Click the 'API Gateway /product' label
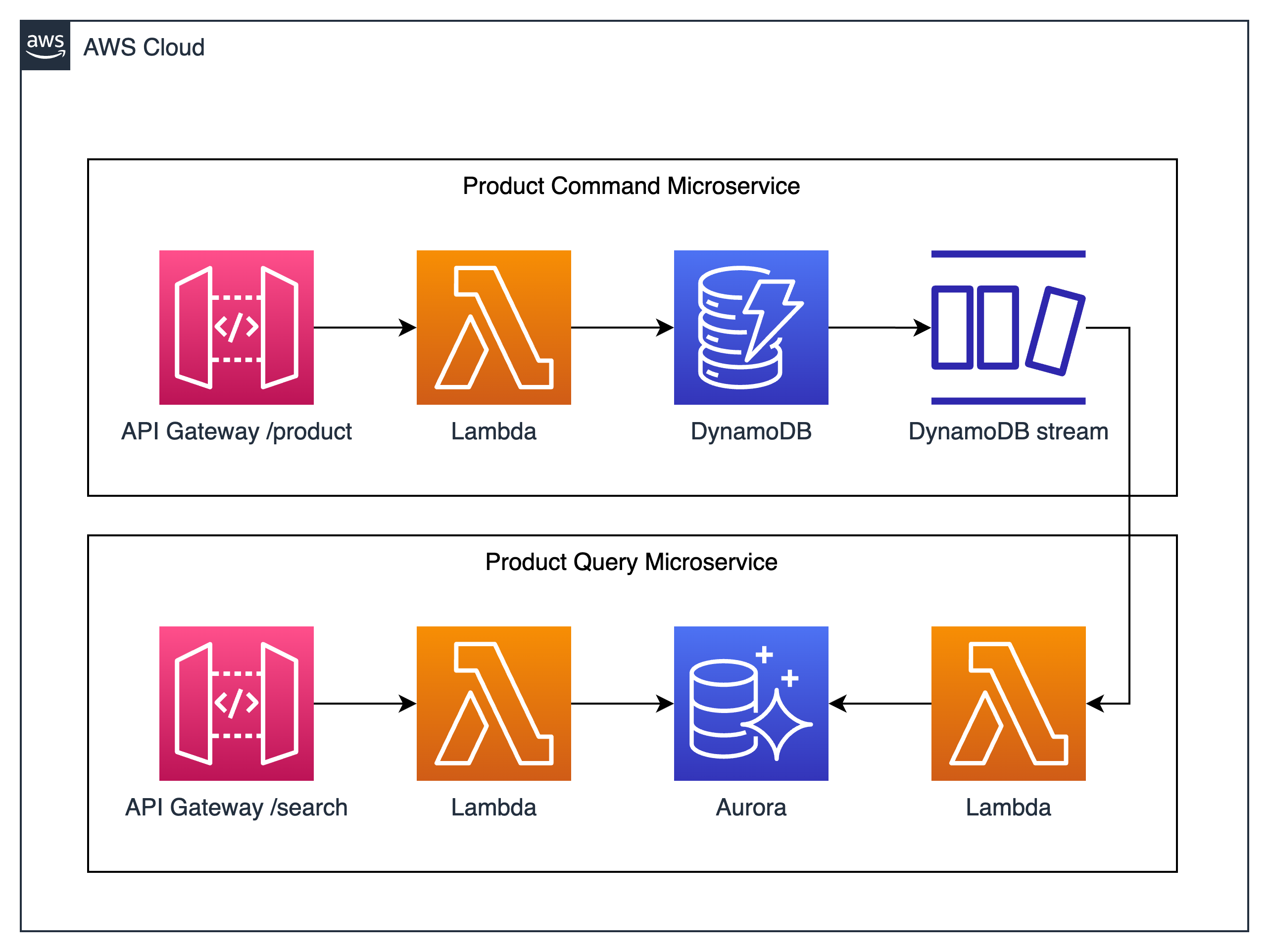Screen dimensions: 1269x952 pyautogui.click(x=237, y=432)
